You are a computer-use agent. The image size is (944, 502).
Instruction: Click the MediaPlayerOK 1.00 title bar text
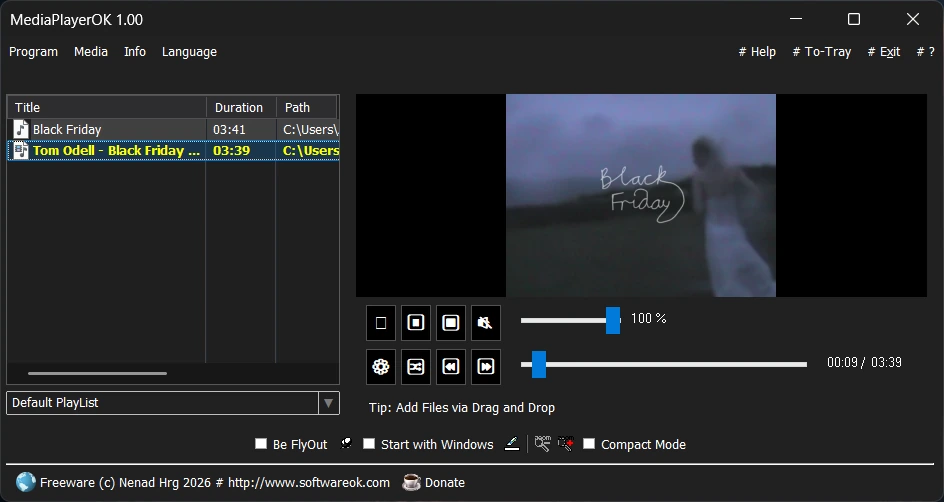(76, 19)
